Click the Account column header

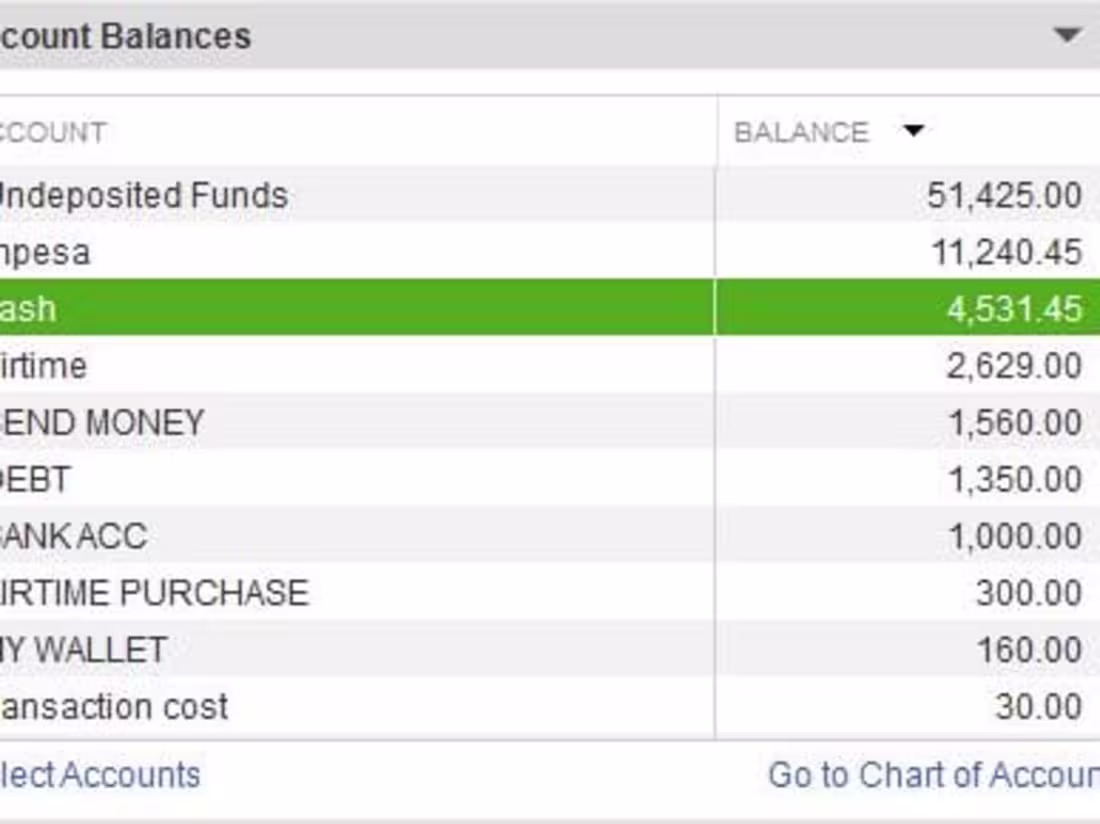tap(53, 133)
